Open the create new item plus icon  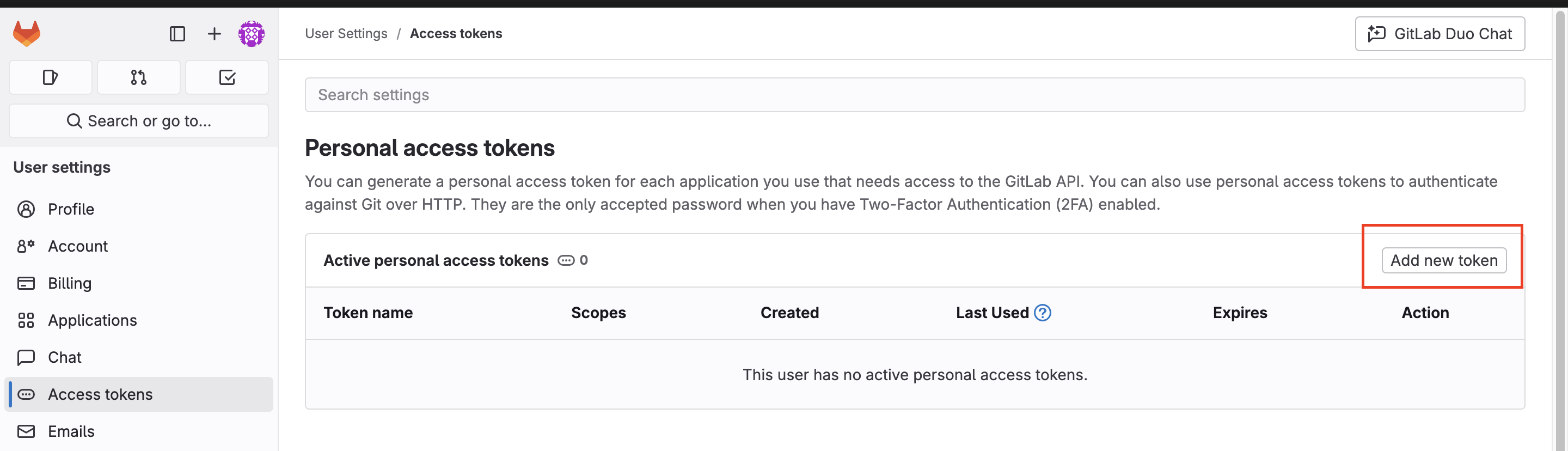(x=213, y=34)
